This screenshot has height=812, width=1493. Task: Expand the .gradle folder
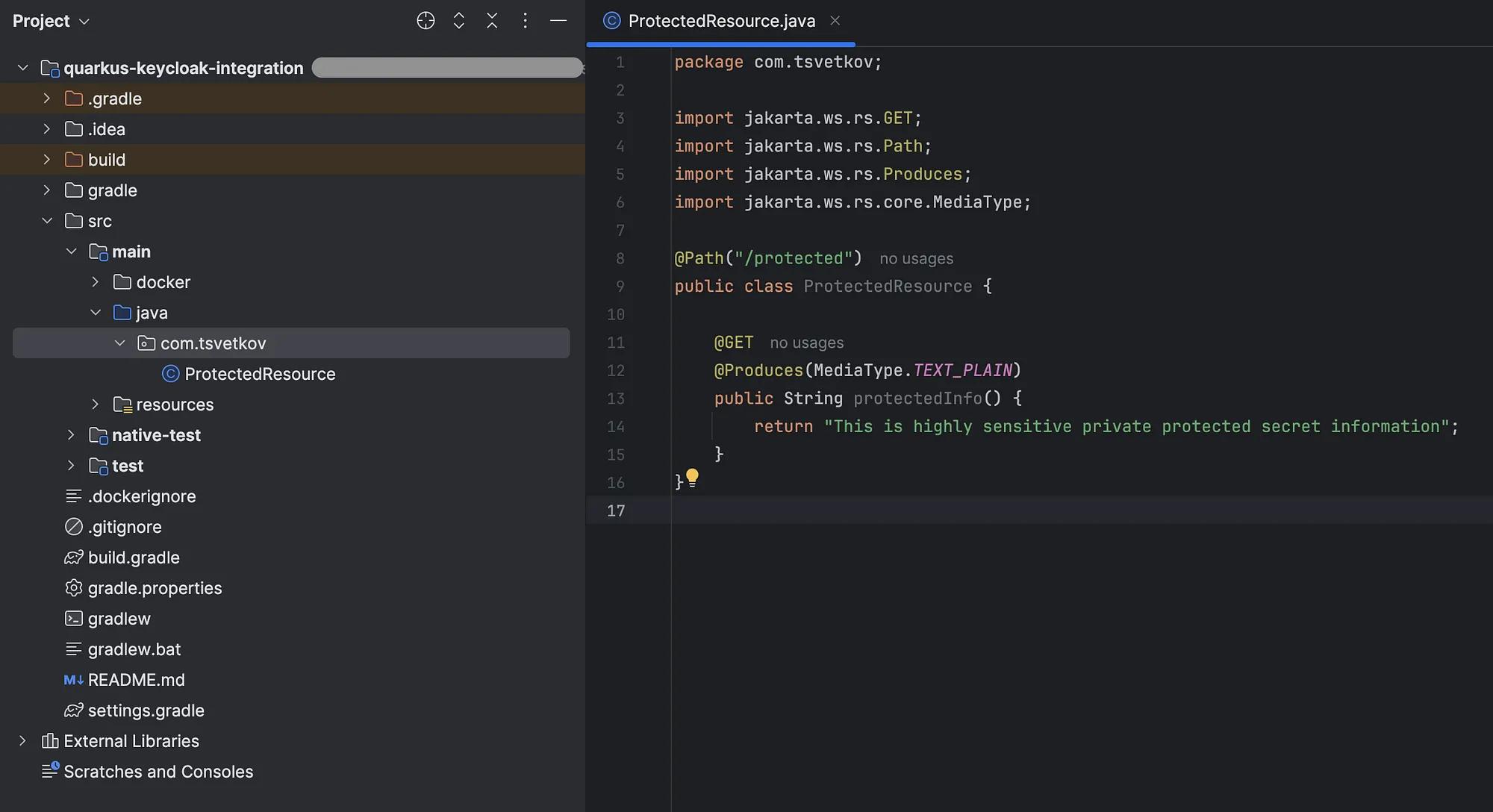(x=47, y=99)
